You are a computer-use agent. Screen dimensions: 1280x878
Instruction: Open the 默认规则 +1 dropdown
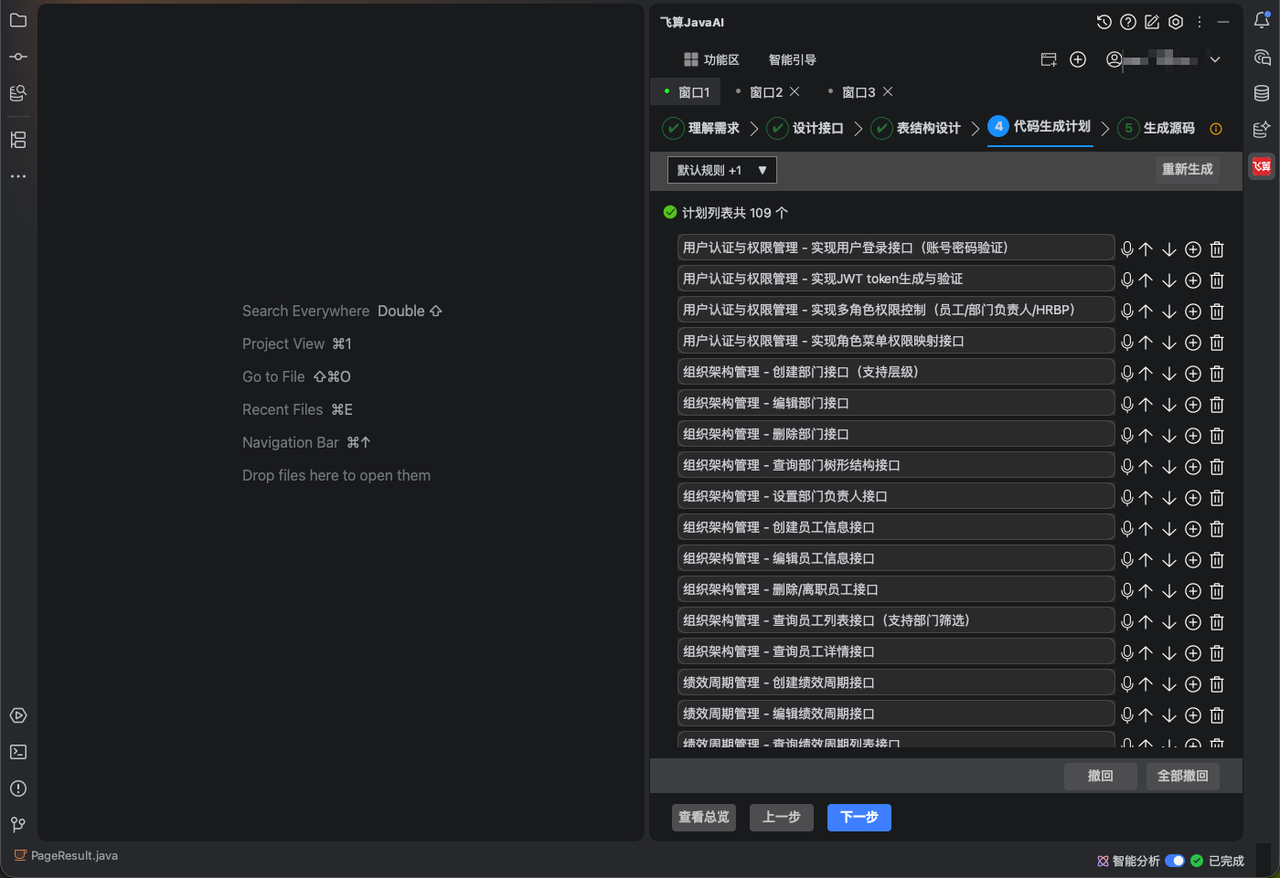(x=722, y=170)
